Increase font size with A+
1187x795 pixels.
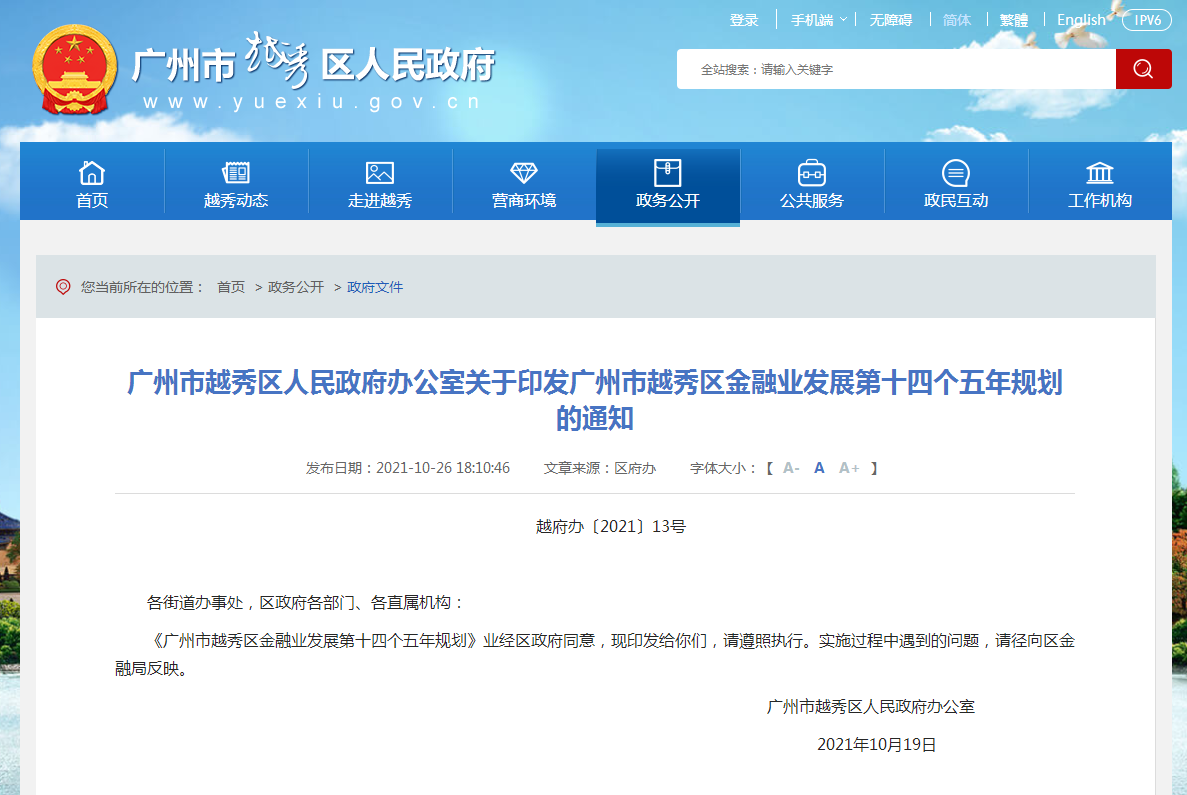(x=849, y=468)
